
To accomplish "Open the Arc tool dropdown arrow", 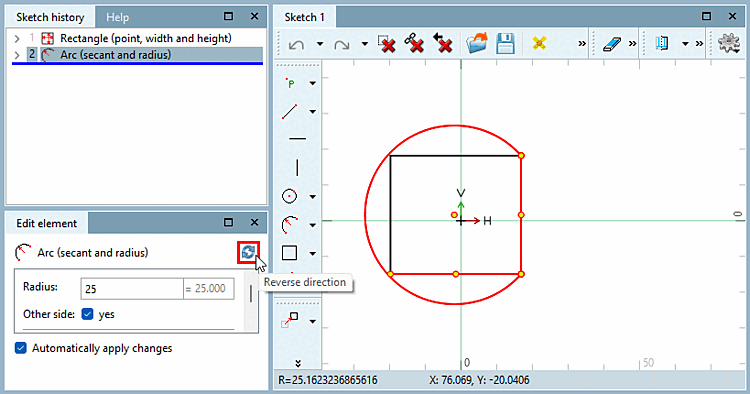I will click(x=312, y=225).
